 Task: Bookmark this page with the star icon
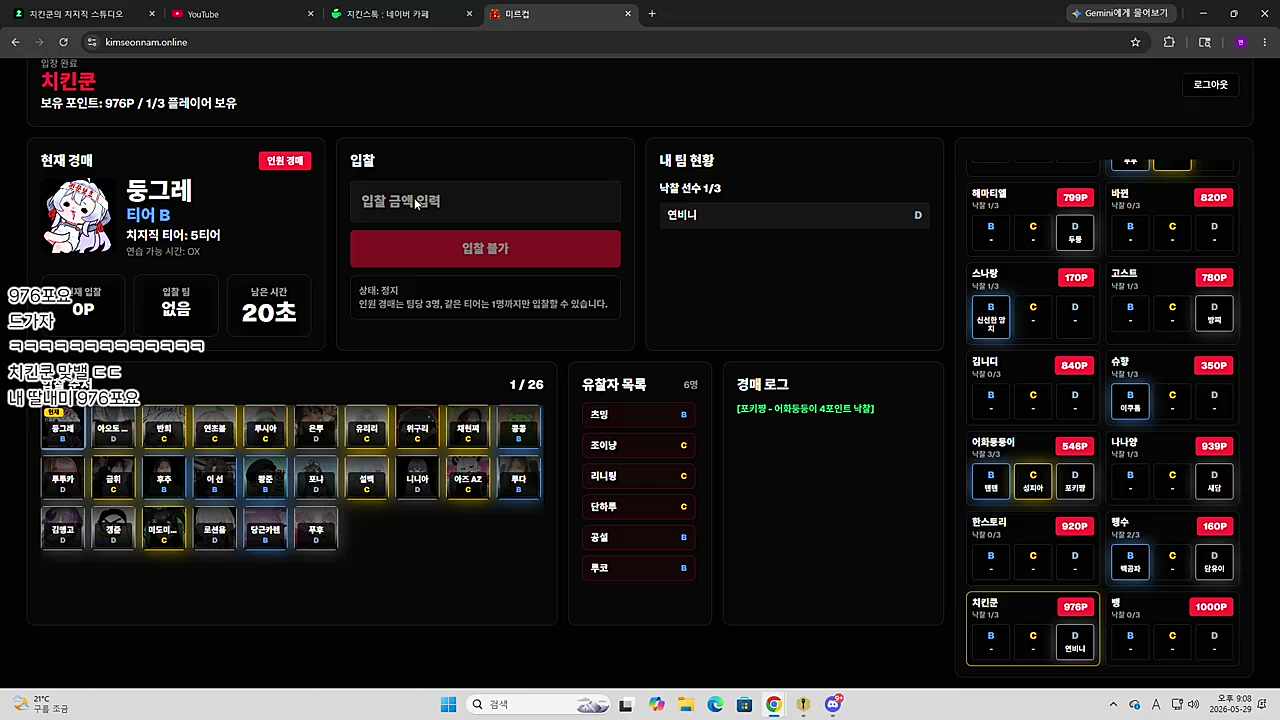tap(1135, 42)
